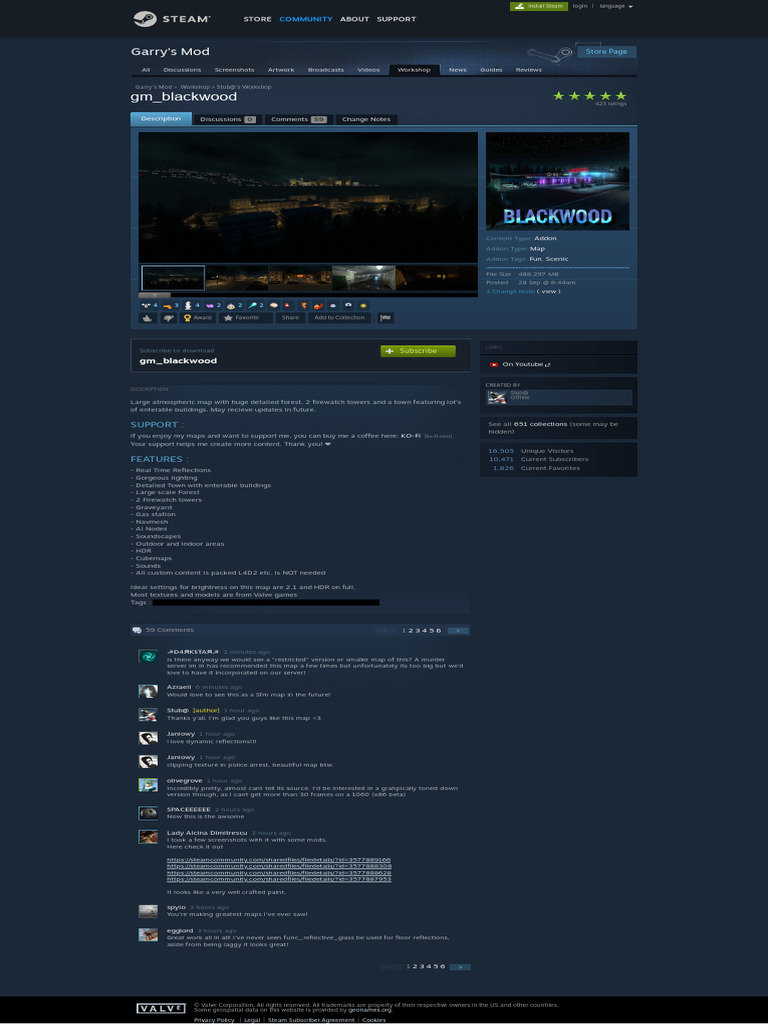Open the On Youtube link
The height and width of the screenshot is (1024, 768).
click(x=526, y=364)
